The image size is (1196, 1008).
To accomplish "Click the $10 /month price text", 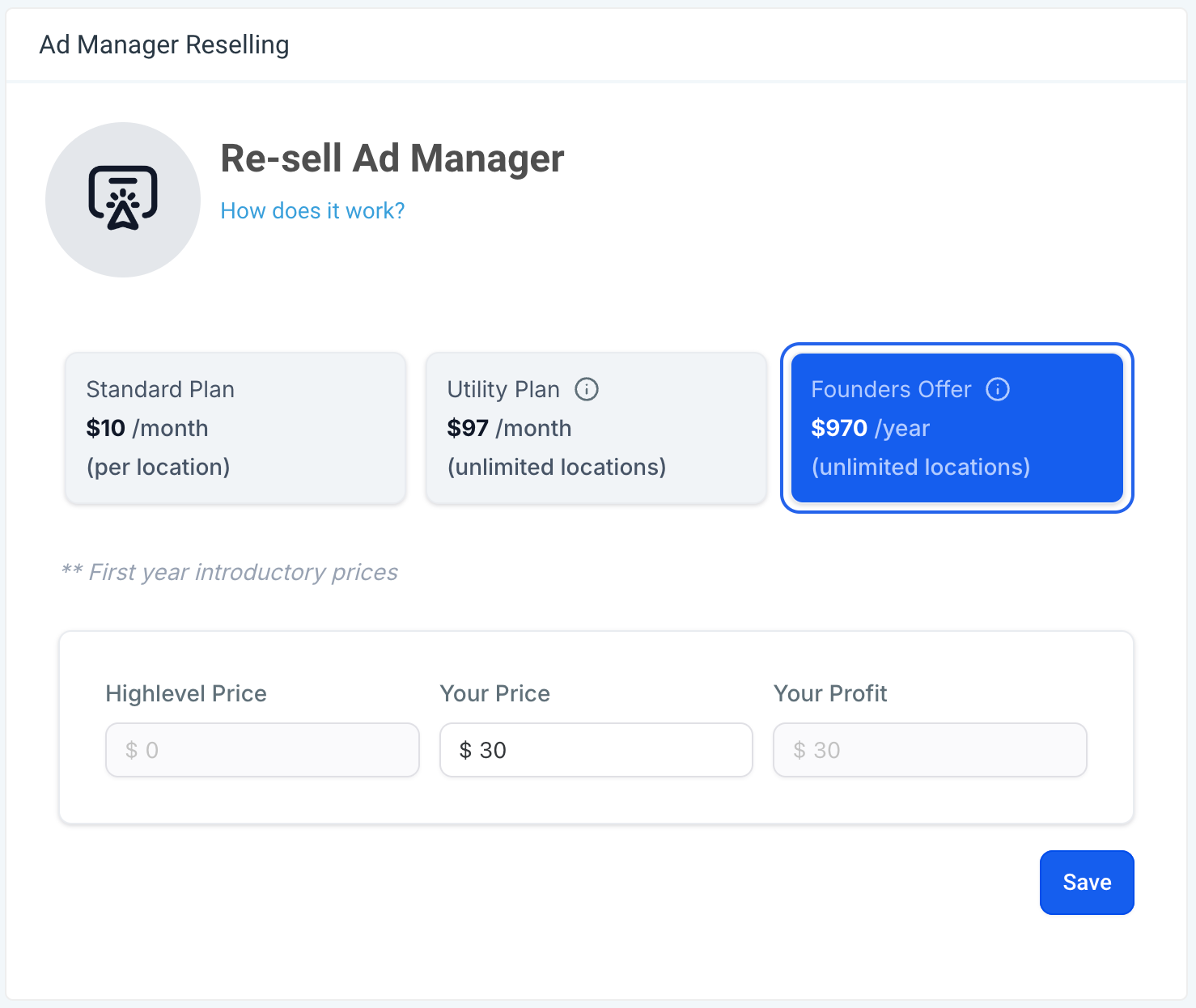I will tap(147, 428).
